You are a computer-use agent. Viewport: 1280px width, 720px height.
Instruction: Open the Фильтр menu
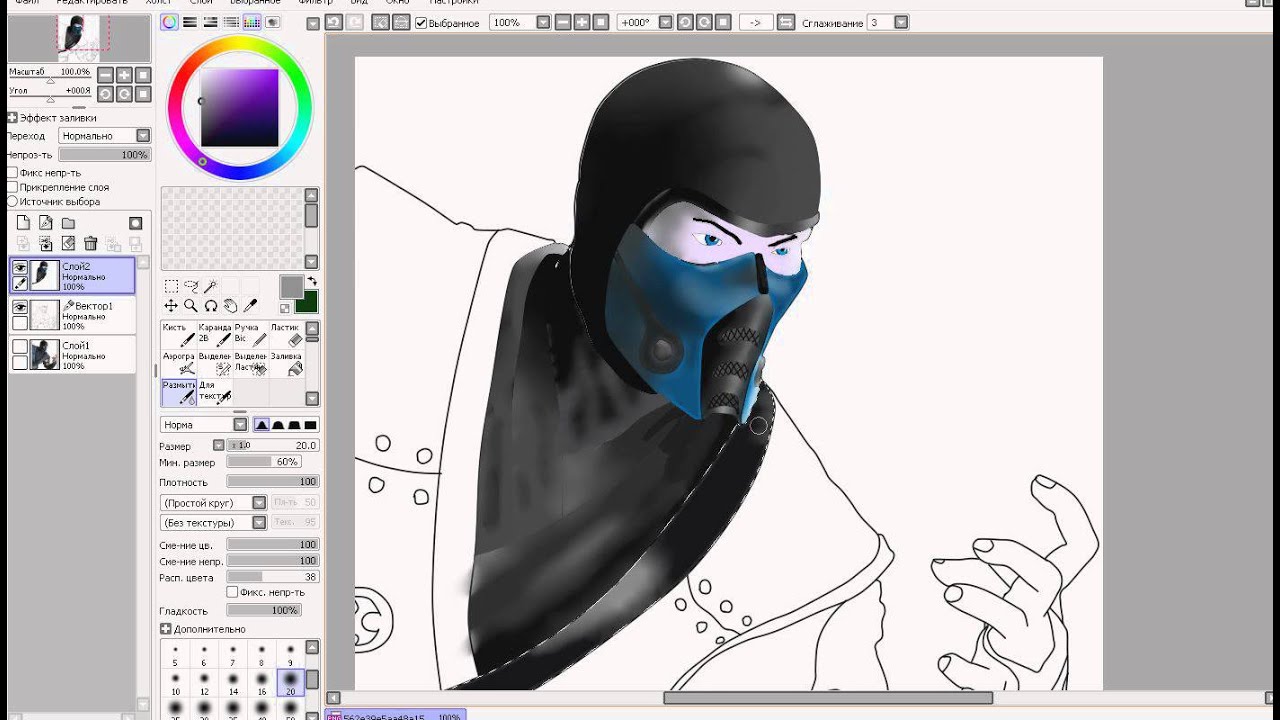(x=315, y=3)
